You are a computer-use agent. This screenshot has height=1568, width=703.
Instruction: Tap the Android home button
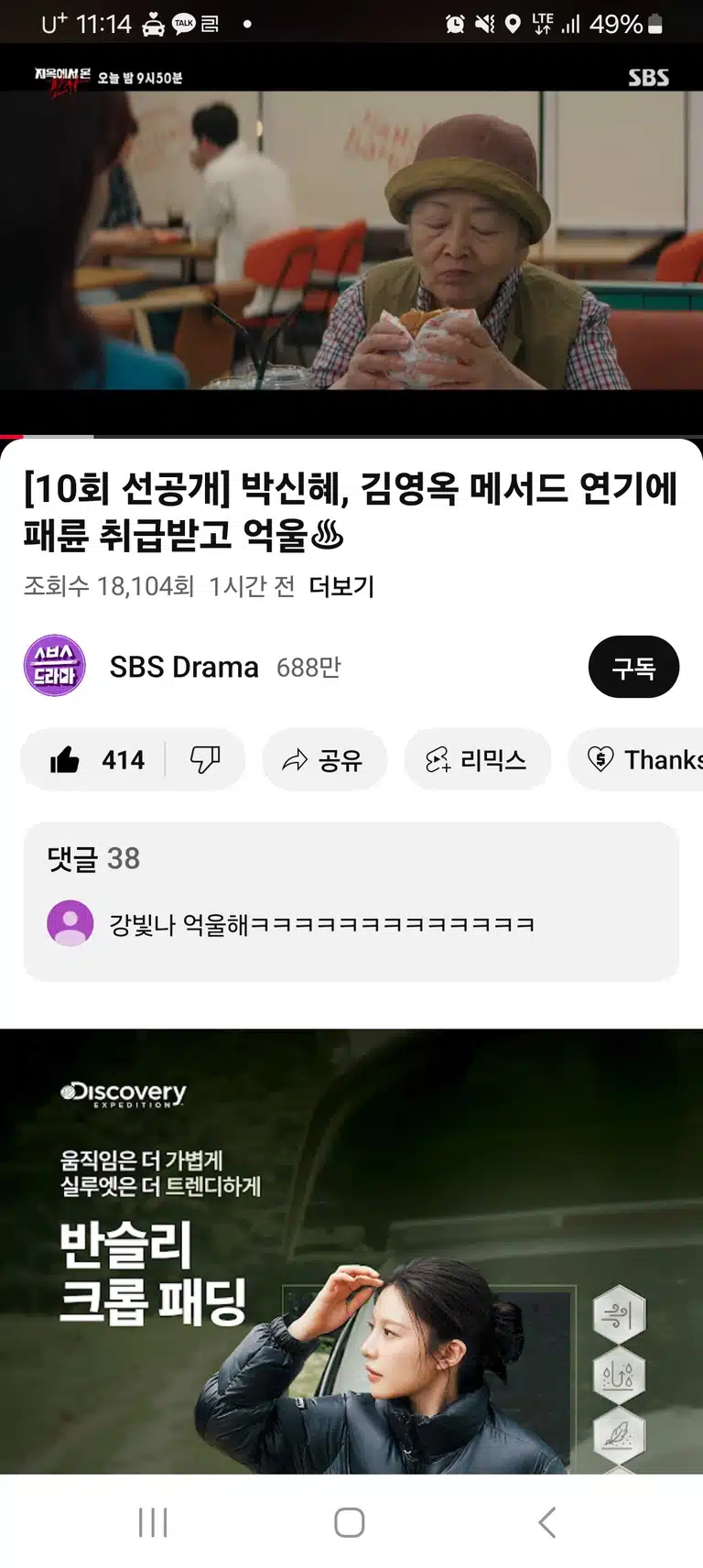point(350,1522)
